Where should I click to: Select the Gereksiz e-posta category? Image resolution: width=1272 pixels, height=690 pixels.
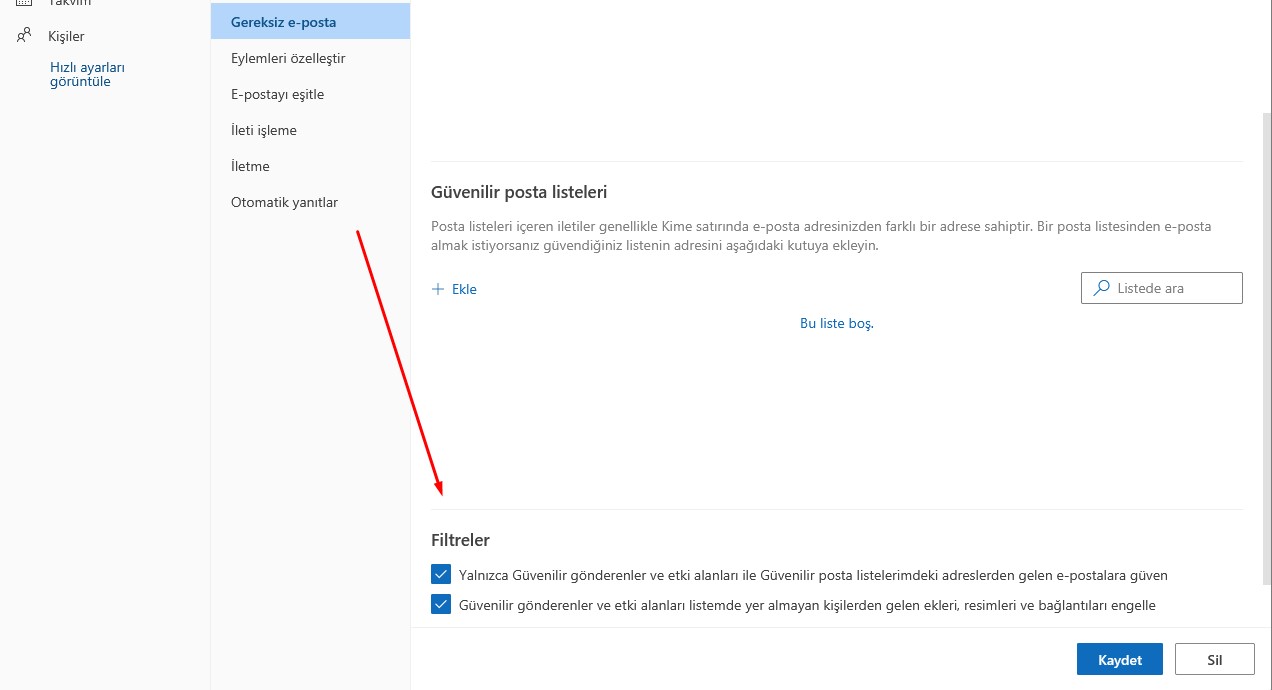[284, 20]
